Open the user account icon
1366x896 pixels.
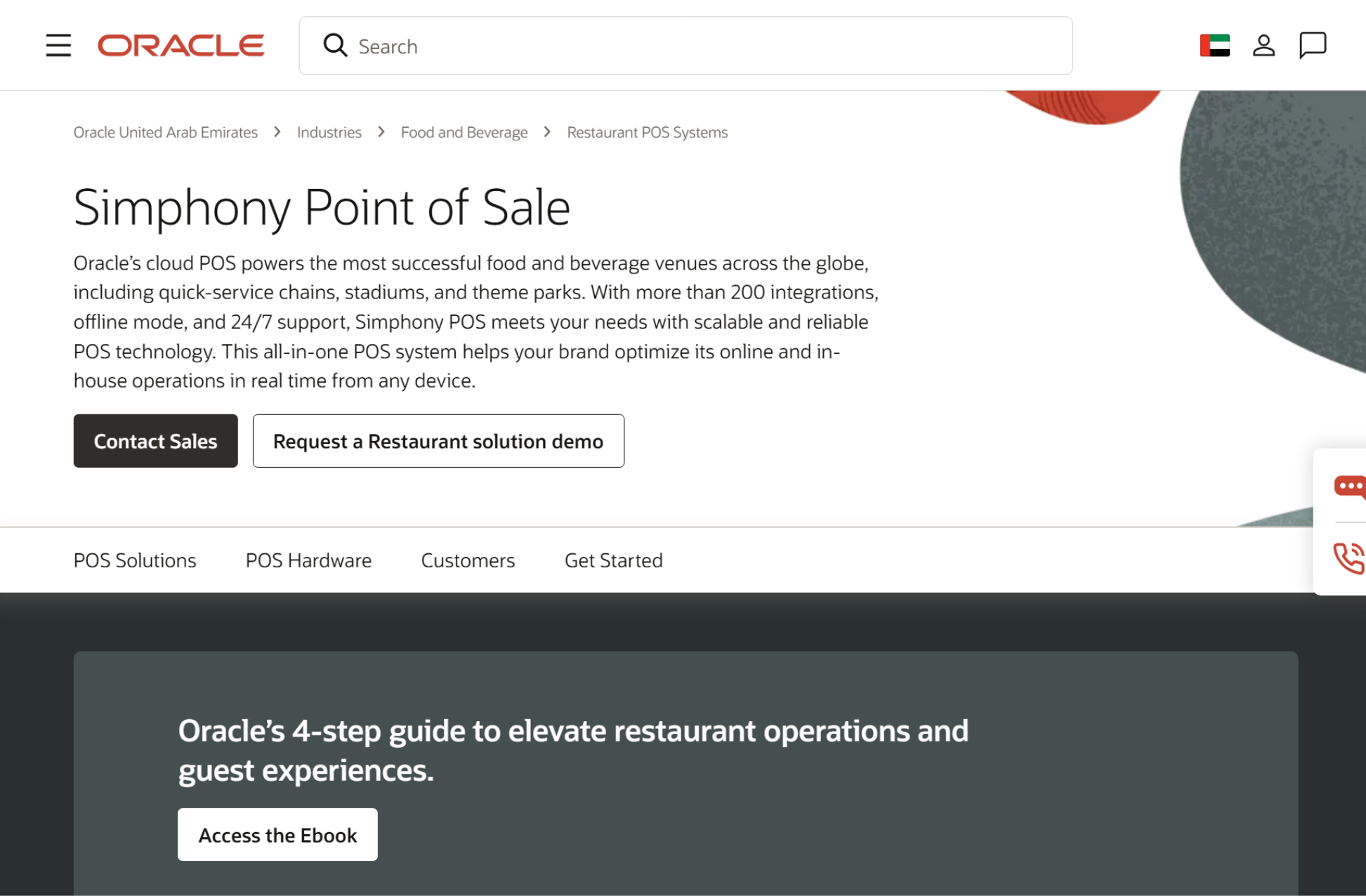point(1263,46)
